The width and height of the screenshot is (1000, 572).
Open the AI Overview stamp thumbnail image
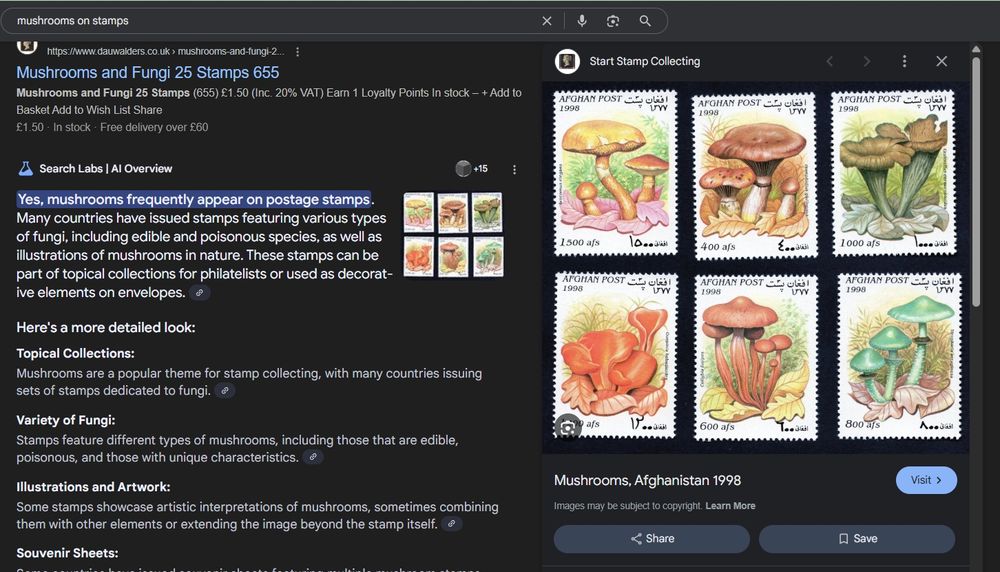[453, 235]
